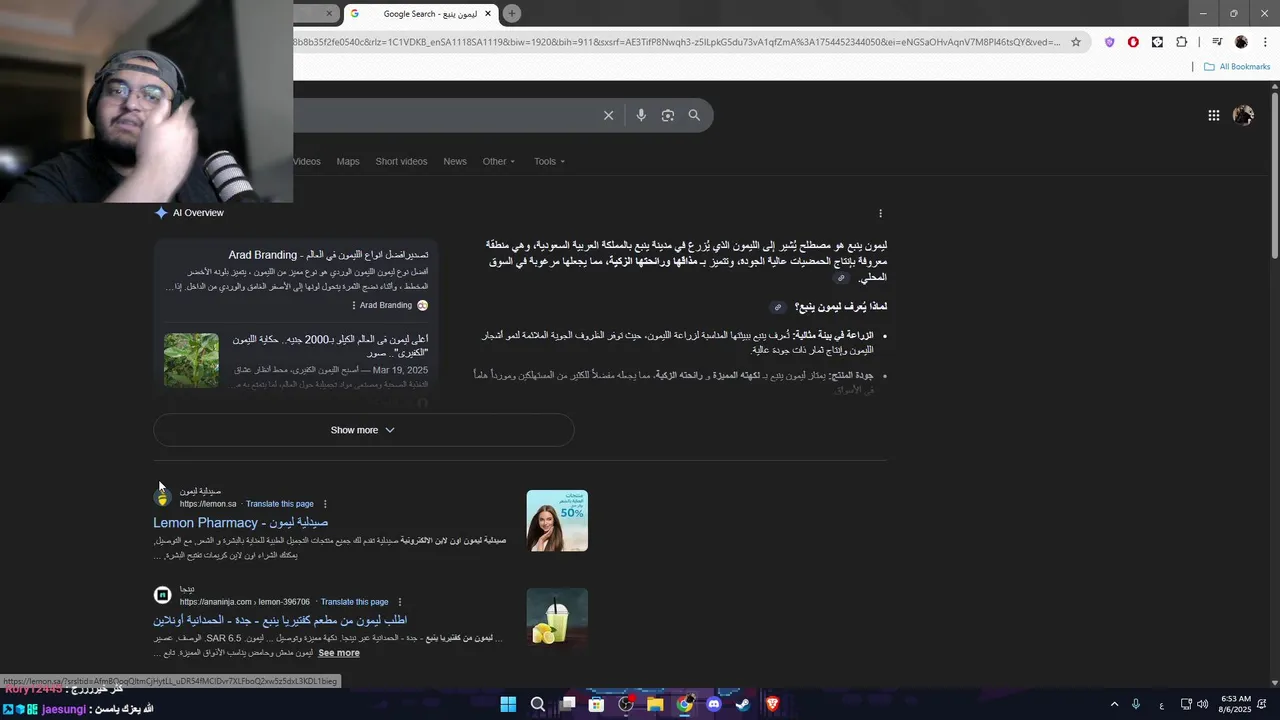Click the AI Overview heading label
This screenshot has height=720, width=1280.
(x=198, y=213)
